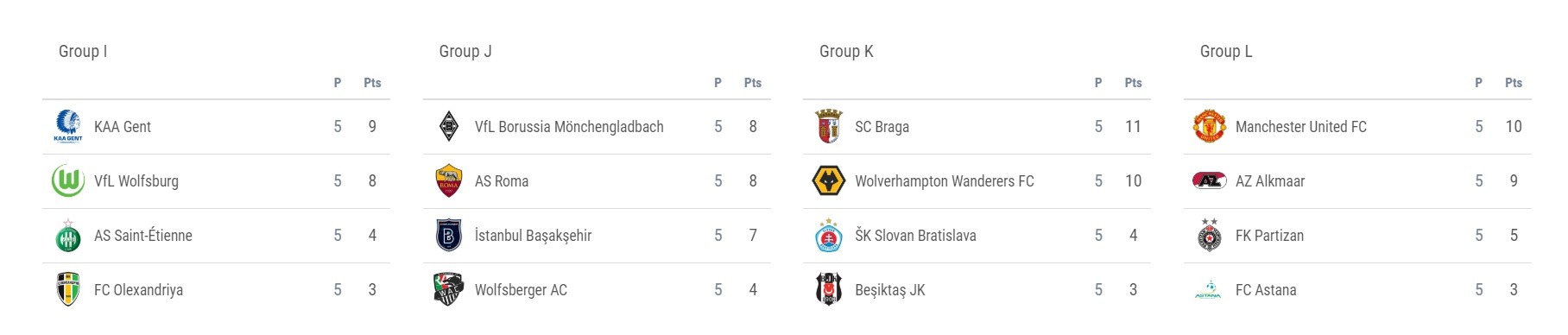
Task: Open the AS Saint-Étienne team link
Action: (x=143, y=236)
